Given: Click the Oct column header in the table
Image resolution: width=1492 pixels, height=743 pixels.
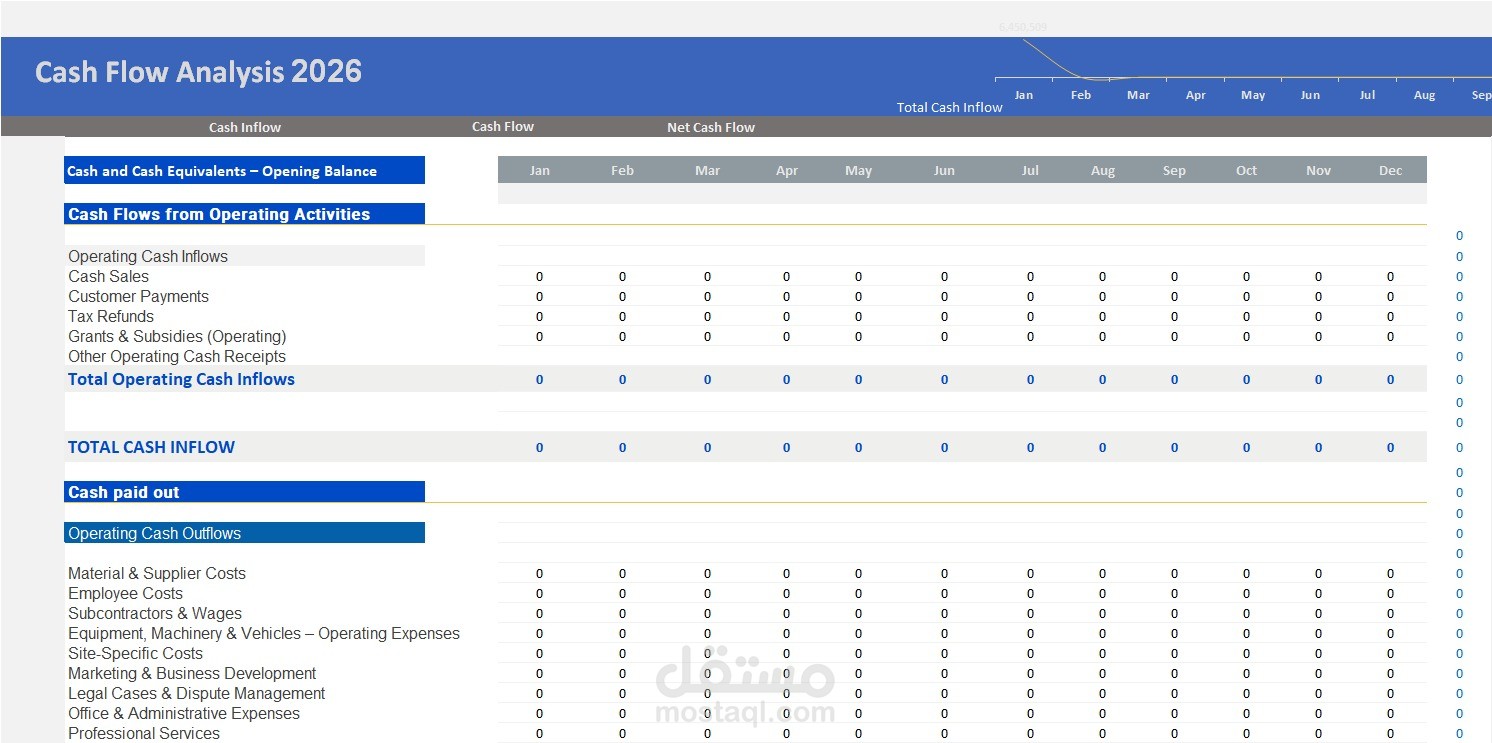Looking at the screenshot, I should (1246, 170).
